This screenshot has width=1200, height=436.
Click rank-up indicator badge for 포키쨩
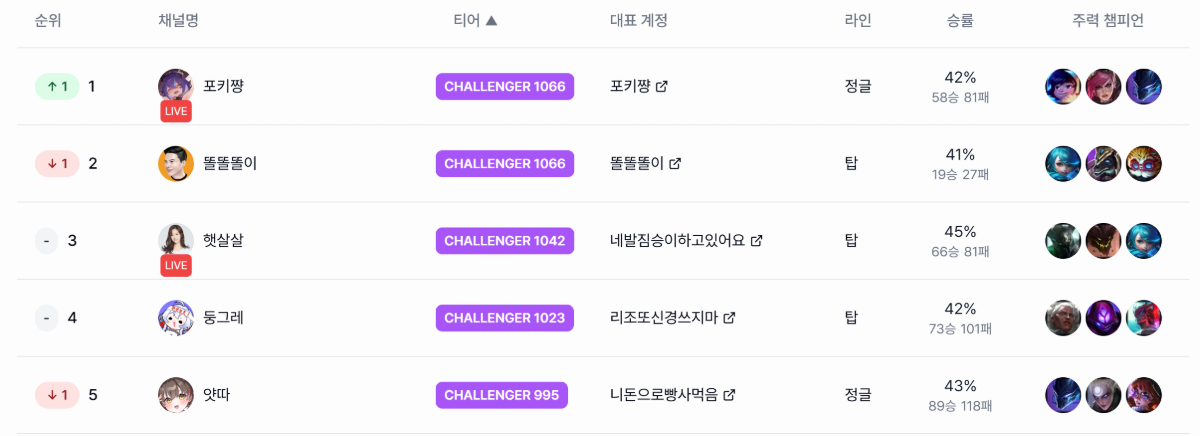pyautogui.click(x=57, y=87)
